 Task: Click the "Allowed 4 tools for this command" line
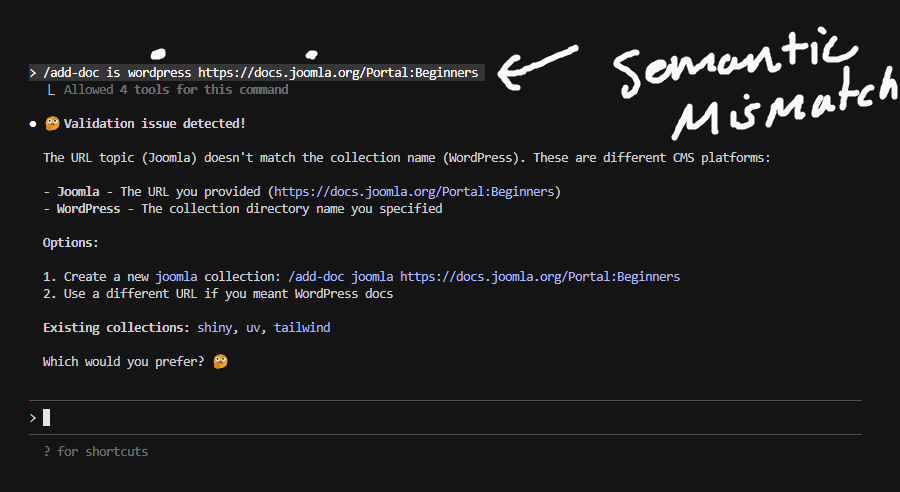pyautogui.click(x=176, y=90)
